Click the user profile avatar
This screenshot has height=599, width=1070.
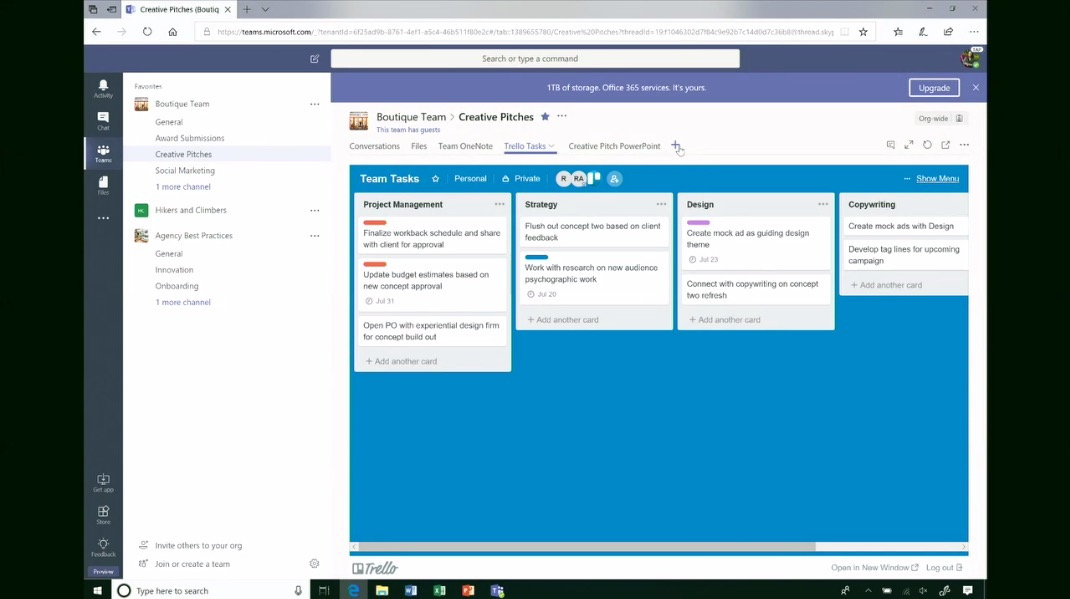pyautogui.click(x=970, y=59)
